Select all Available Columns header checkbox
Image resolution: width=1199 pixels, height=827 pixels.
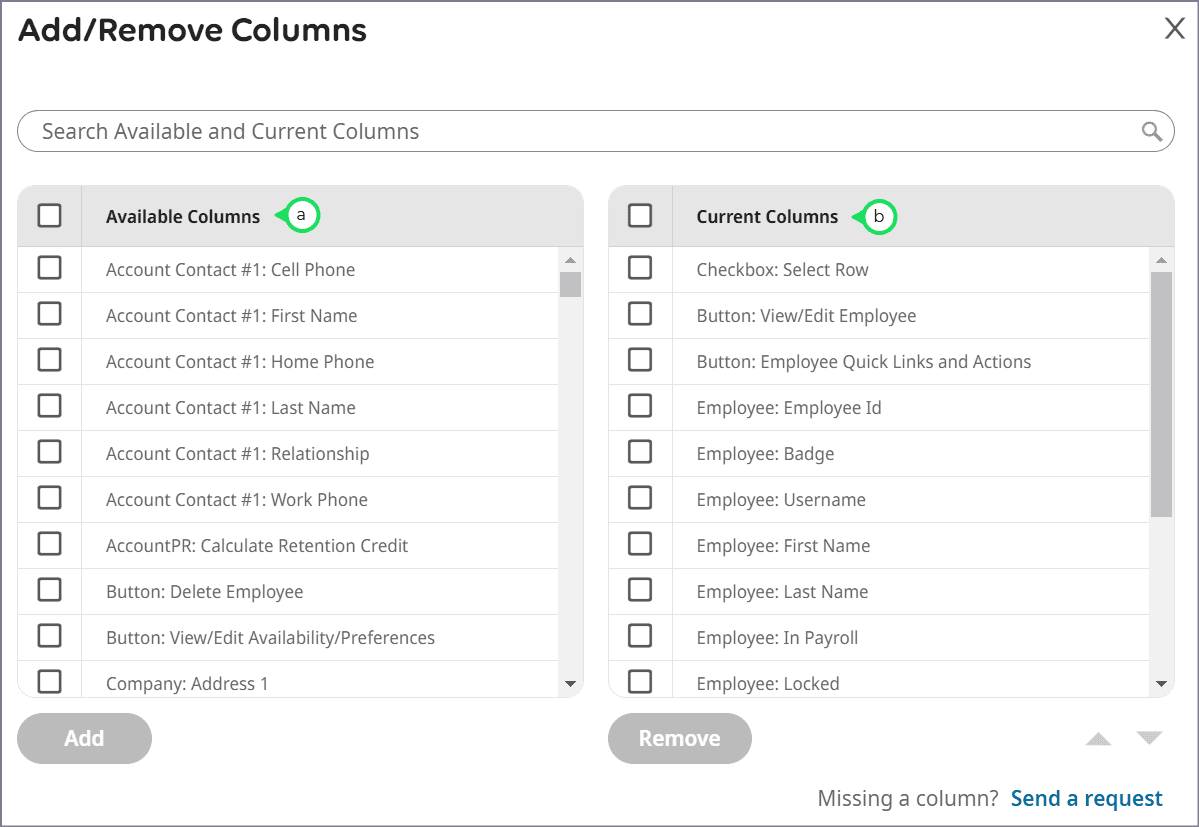coord(49,215)
